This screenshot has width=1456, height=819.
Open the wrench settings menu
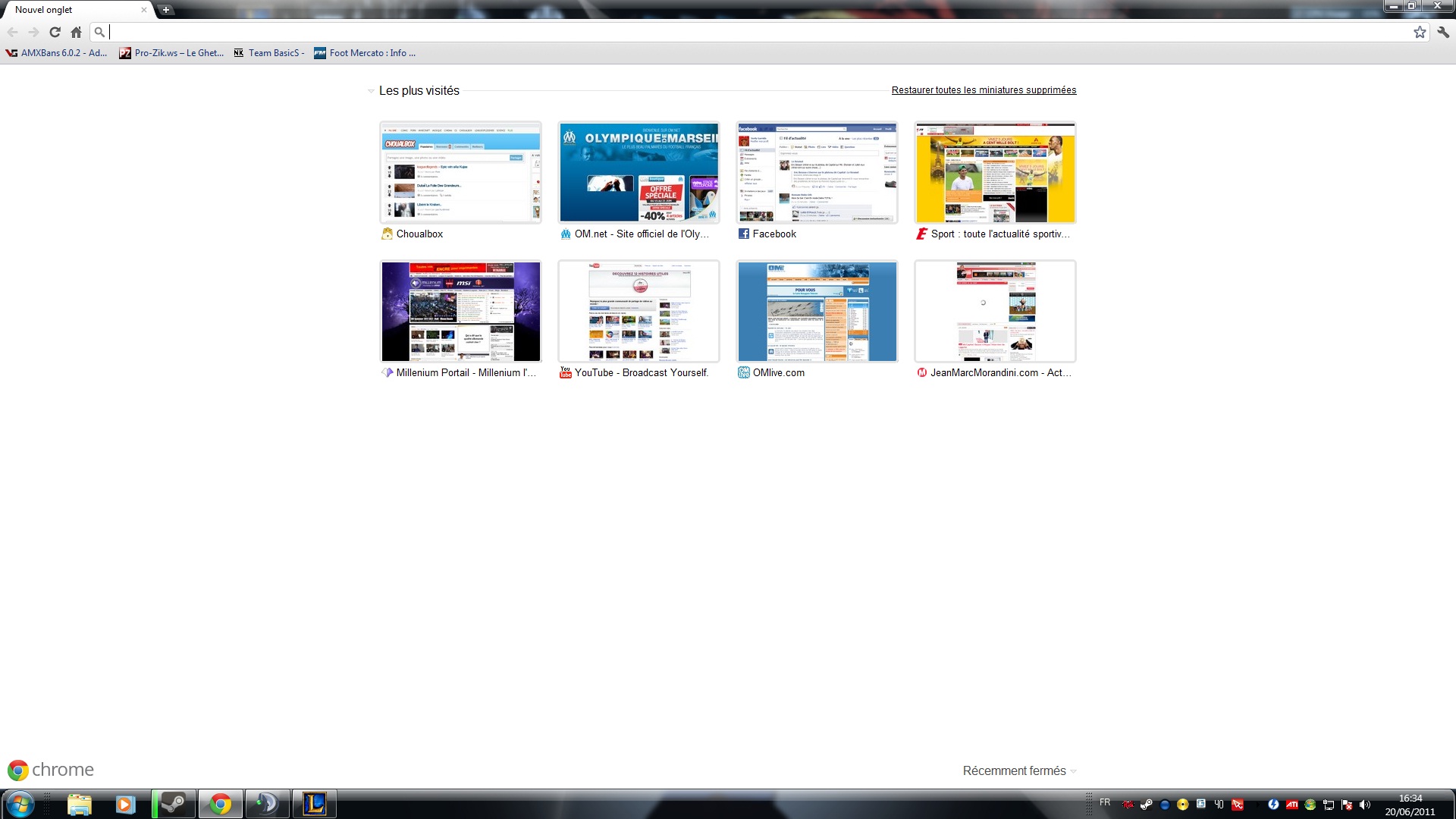pos(1443,32)
